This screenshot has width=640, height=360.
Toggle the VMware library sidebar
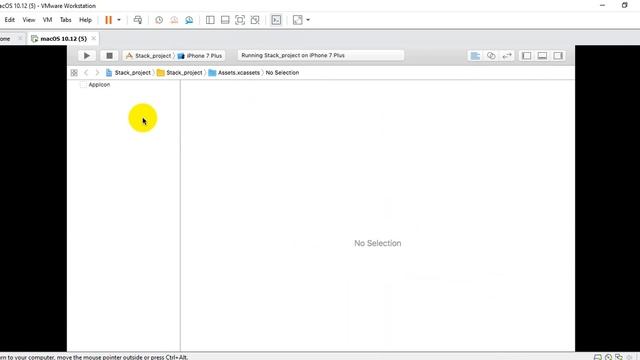pos(210,20)
